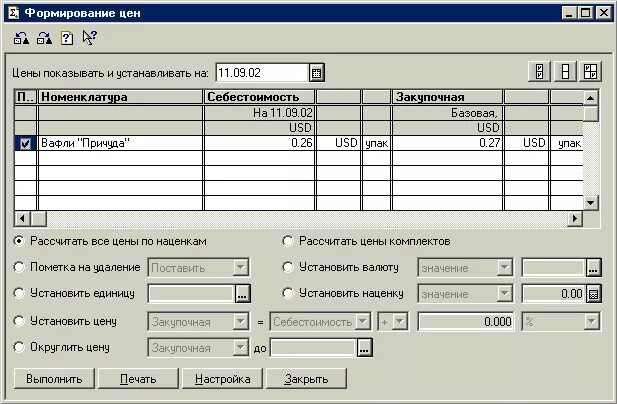Click the markup value field showing 0.00
Viewport: 617px width, 404px height.
point(554,294)
